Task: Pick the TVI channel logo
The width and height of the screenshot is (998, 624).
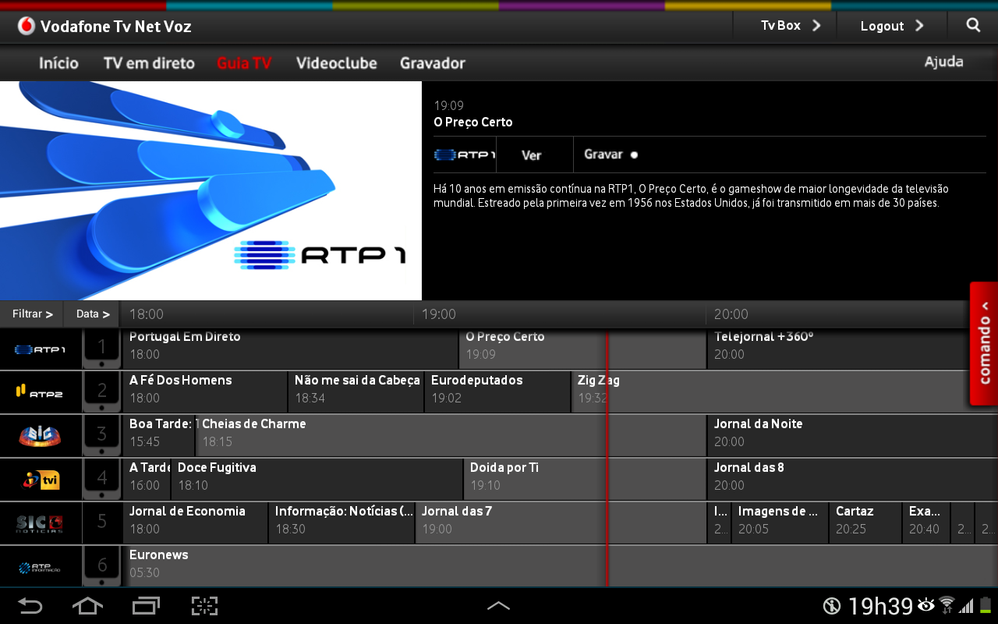Action: pos(40,480)
